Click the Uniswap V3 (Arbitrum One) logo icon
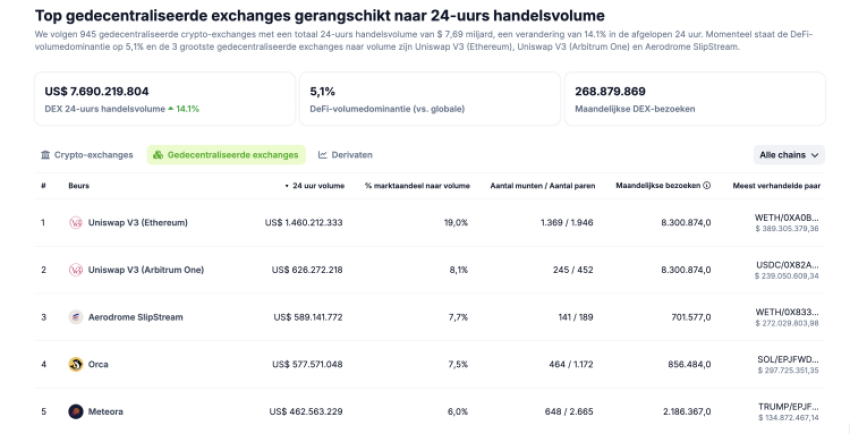 [x=75, y=270]
